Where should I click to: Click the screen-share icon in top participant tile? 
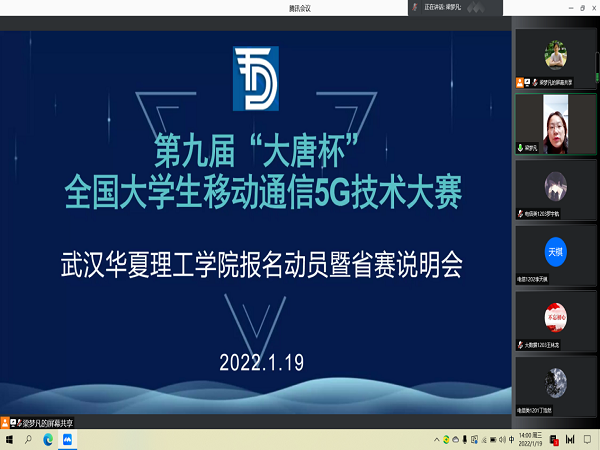527,82
